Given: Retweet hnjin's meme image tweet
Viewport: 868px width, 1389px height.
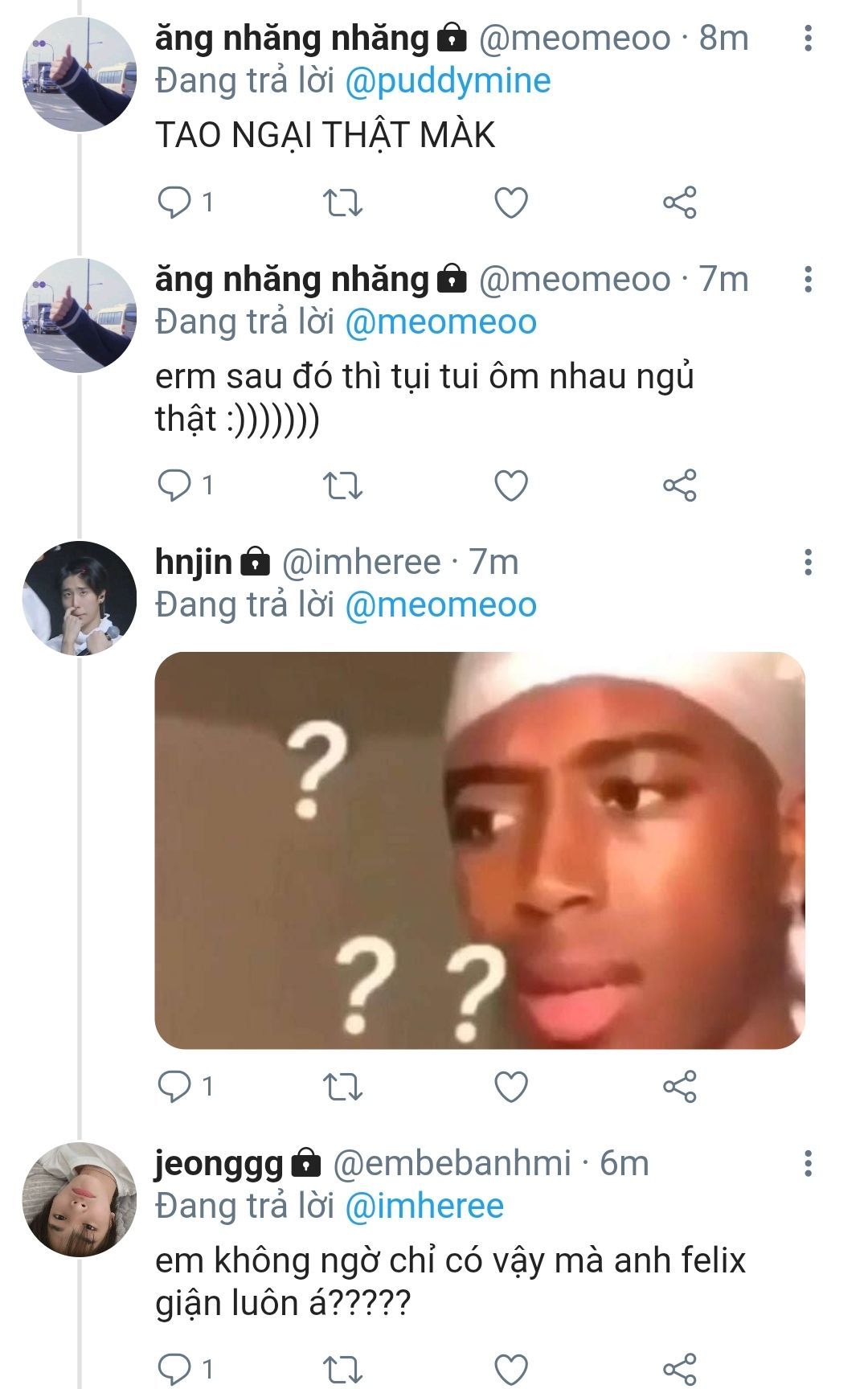Looking at the screenshot, I should pos(342,1087).
